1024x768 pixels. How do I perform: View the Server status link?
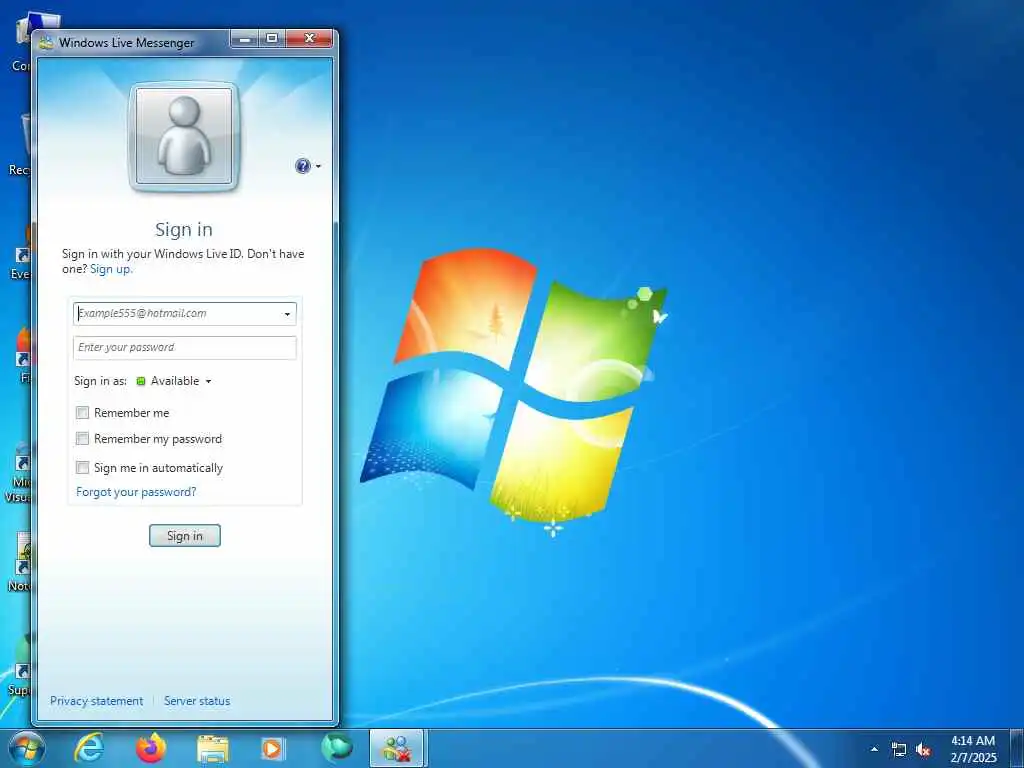pyautogui.click(x=197, y=701)
